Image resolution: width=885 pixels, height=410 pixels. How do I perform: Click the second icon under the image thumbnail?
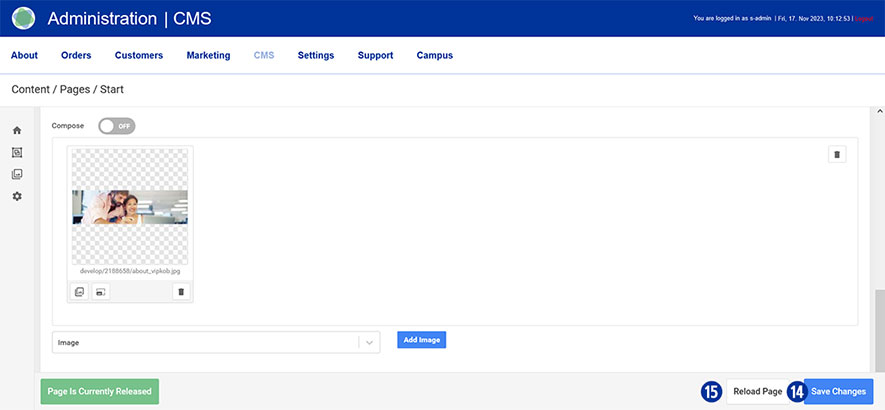(x=100, y=292)
